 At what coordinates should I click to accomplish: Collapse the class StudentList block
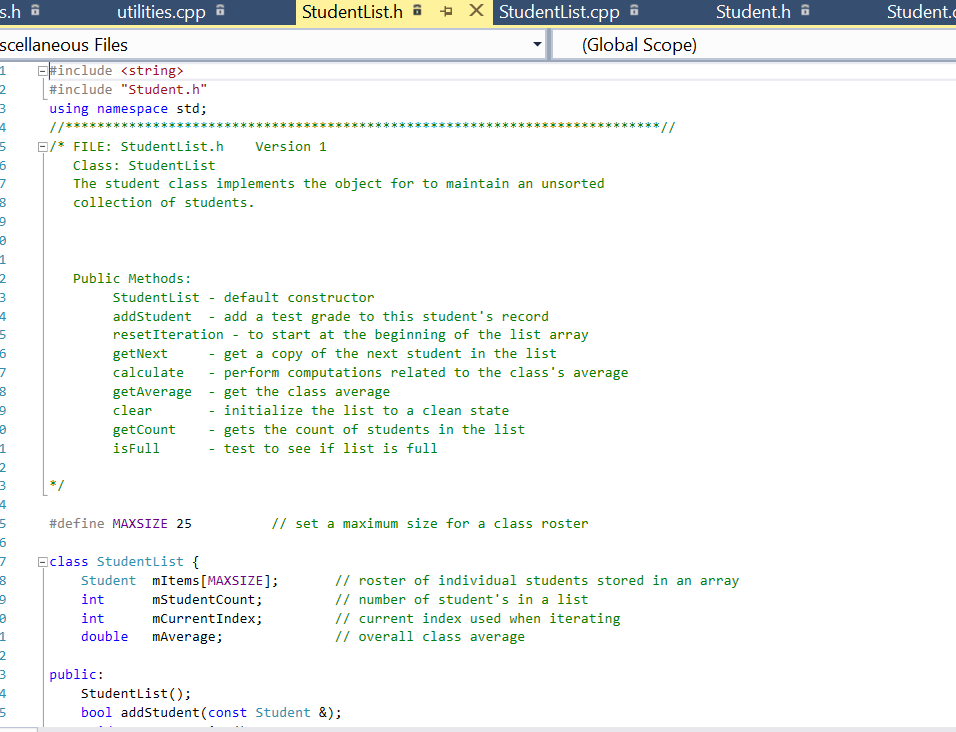(x=42, y=562)
